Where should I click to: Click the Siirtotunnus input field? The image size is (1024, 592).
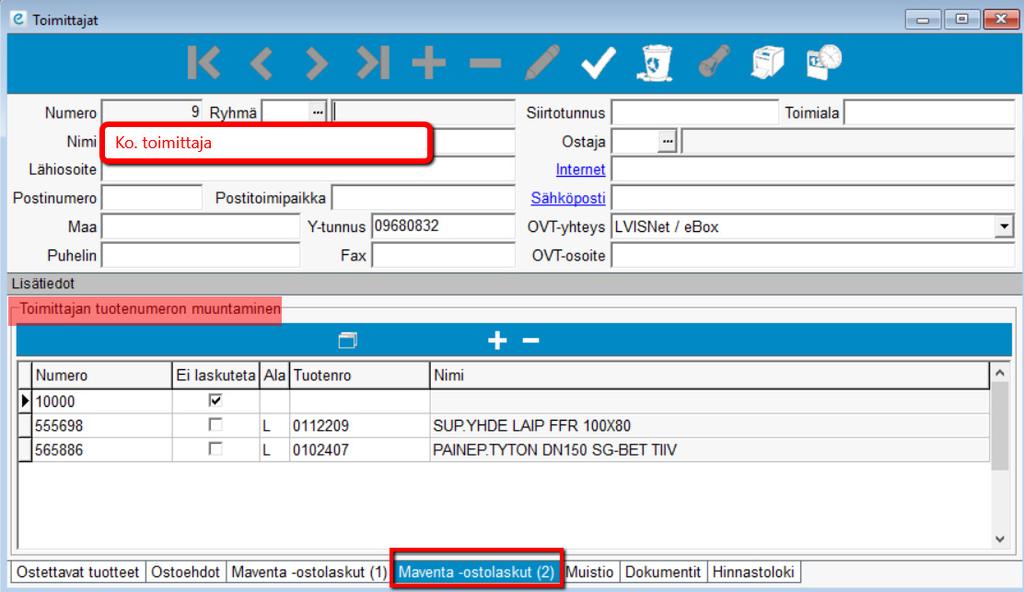coord(694,112)
